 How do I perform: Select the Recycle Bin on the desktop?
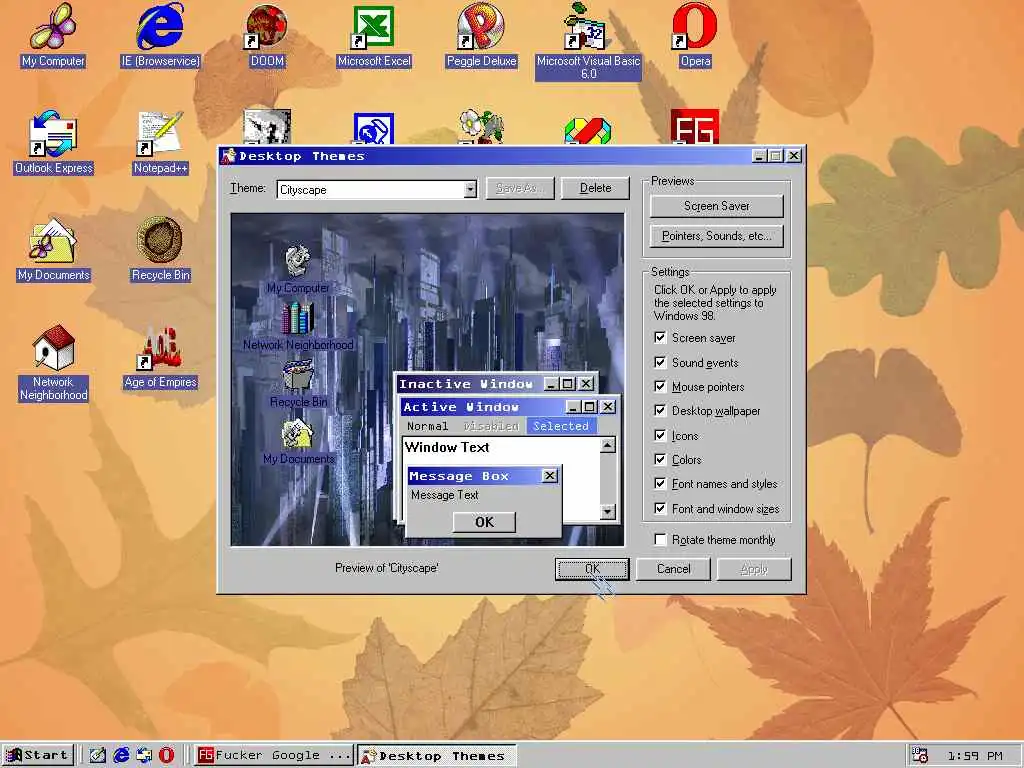(x=160, y=250)
